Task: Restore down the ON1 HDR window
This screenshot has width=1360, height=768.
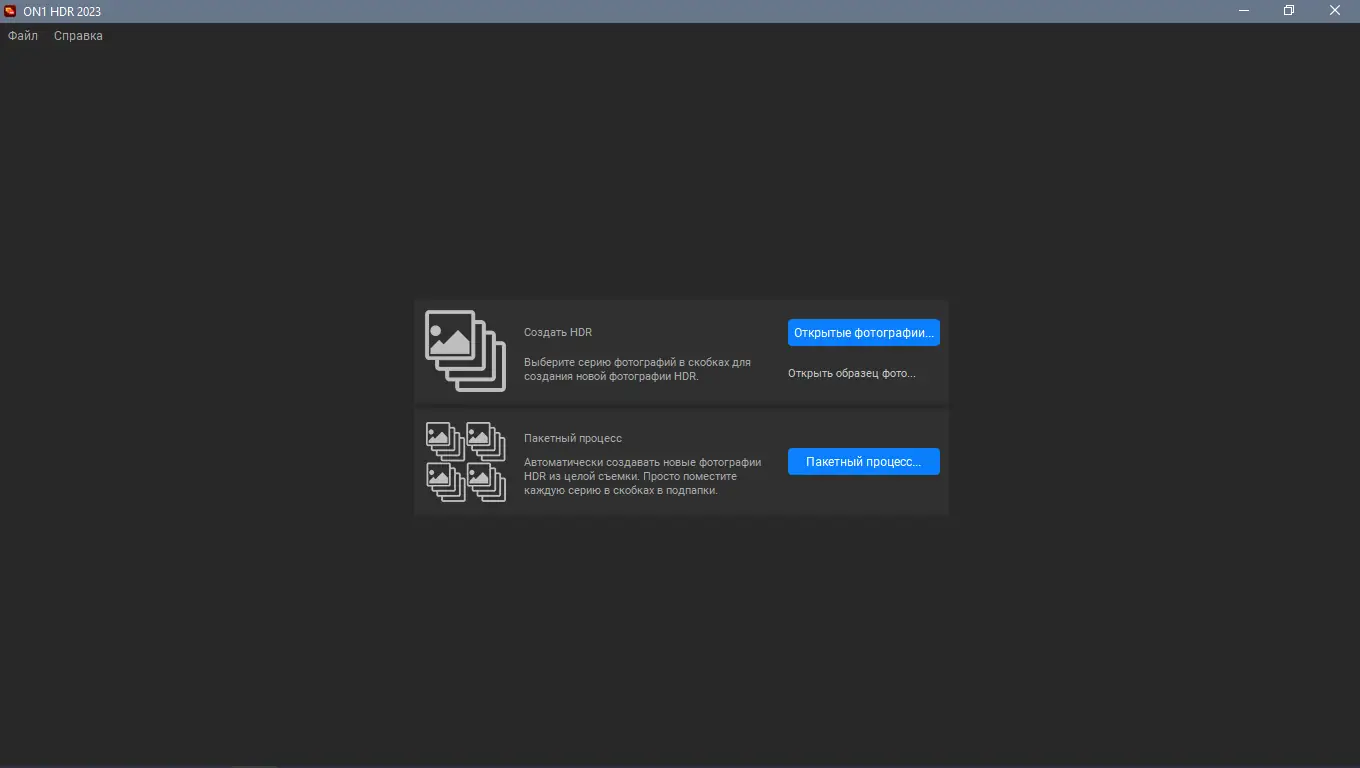Action: click(x=1289, y=11)
